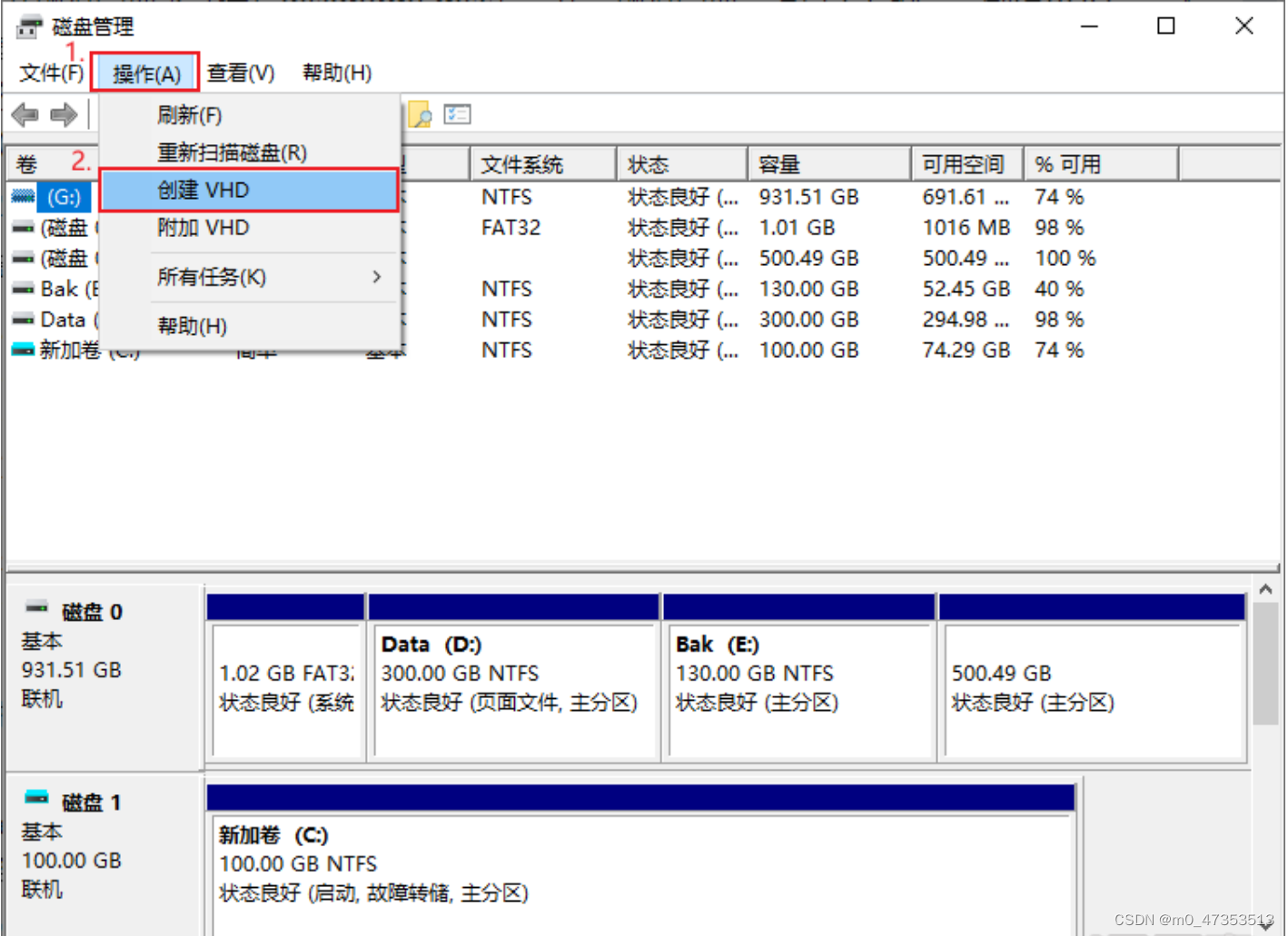Select the Data (D:) partition block
1288x936 pixels.
click(x=514, y=677)
